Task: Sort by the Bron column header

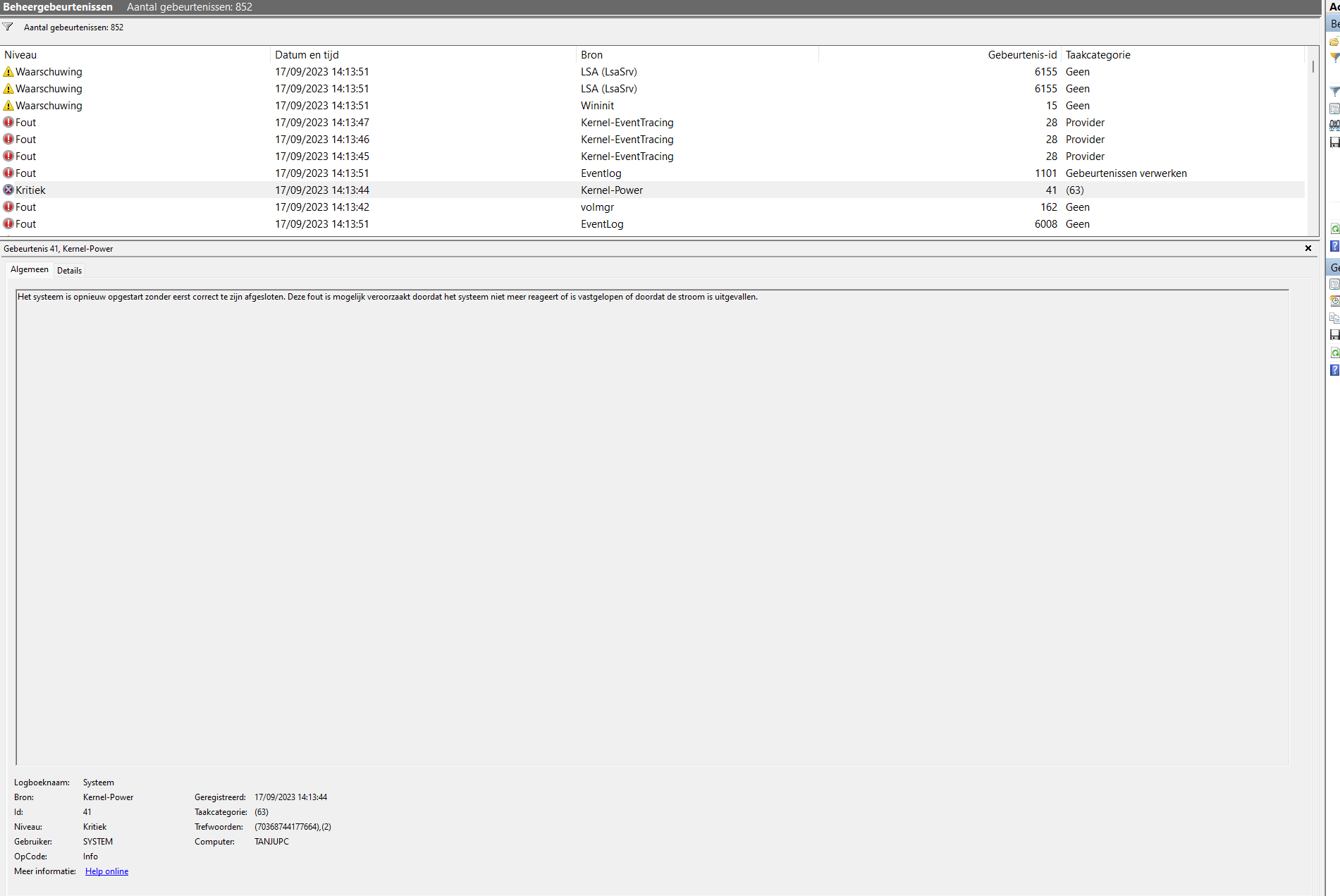Action: [697, 55]
